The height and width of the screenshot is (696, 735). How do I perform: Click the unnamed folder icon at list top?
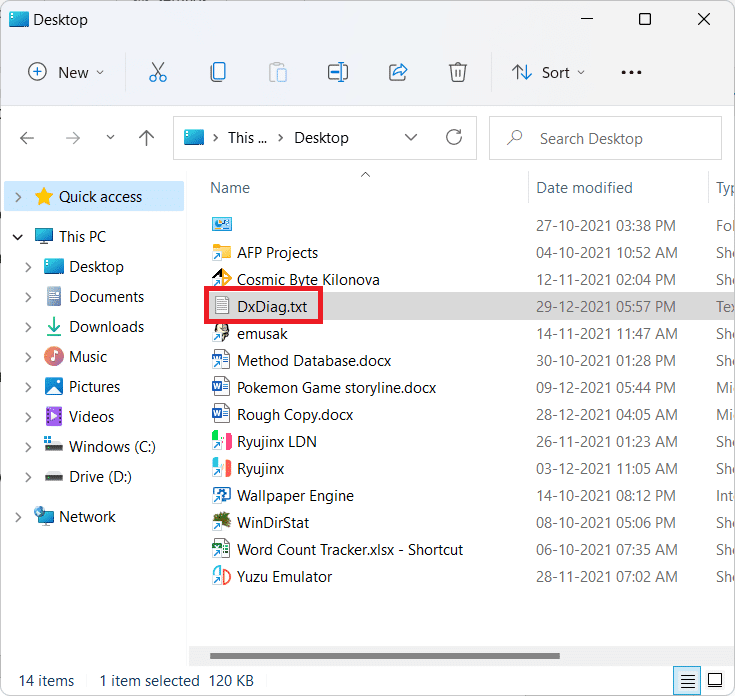[x=222, y=224]
